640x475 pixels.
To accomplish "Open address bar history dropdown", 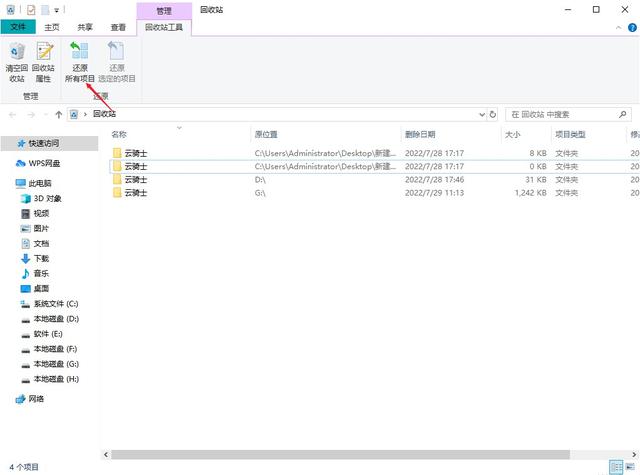I will [482, 115].
